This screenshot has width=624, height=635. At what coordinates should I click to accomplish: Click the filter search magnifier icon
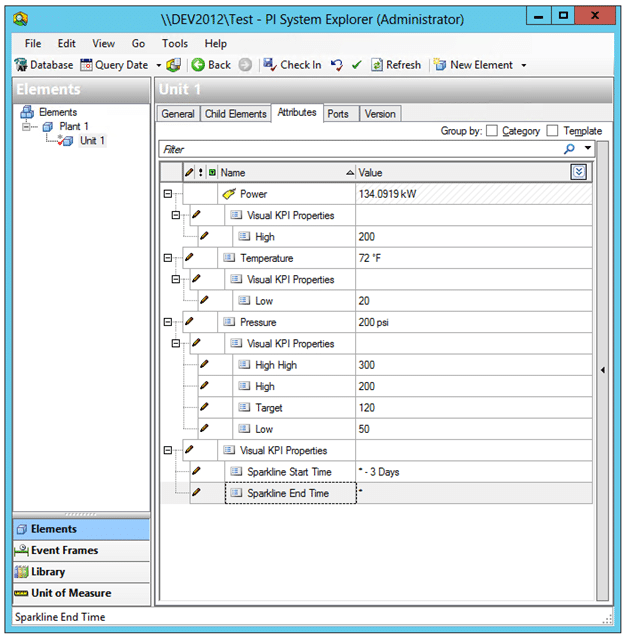570,149
